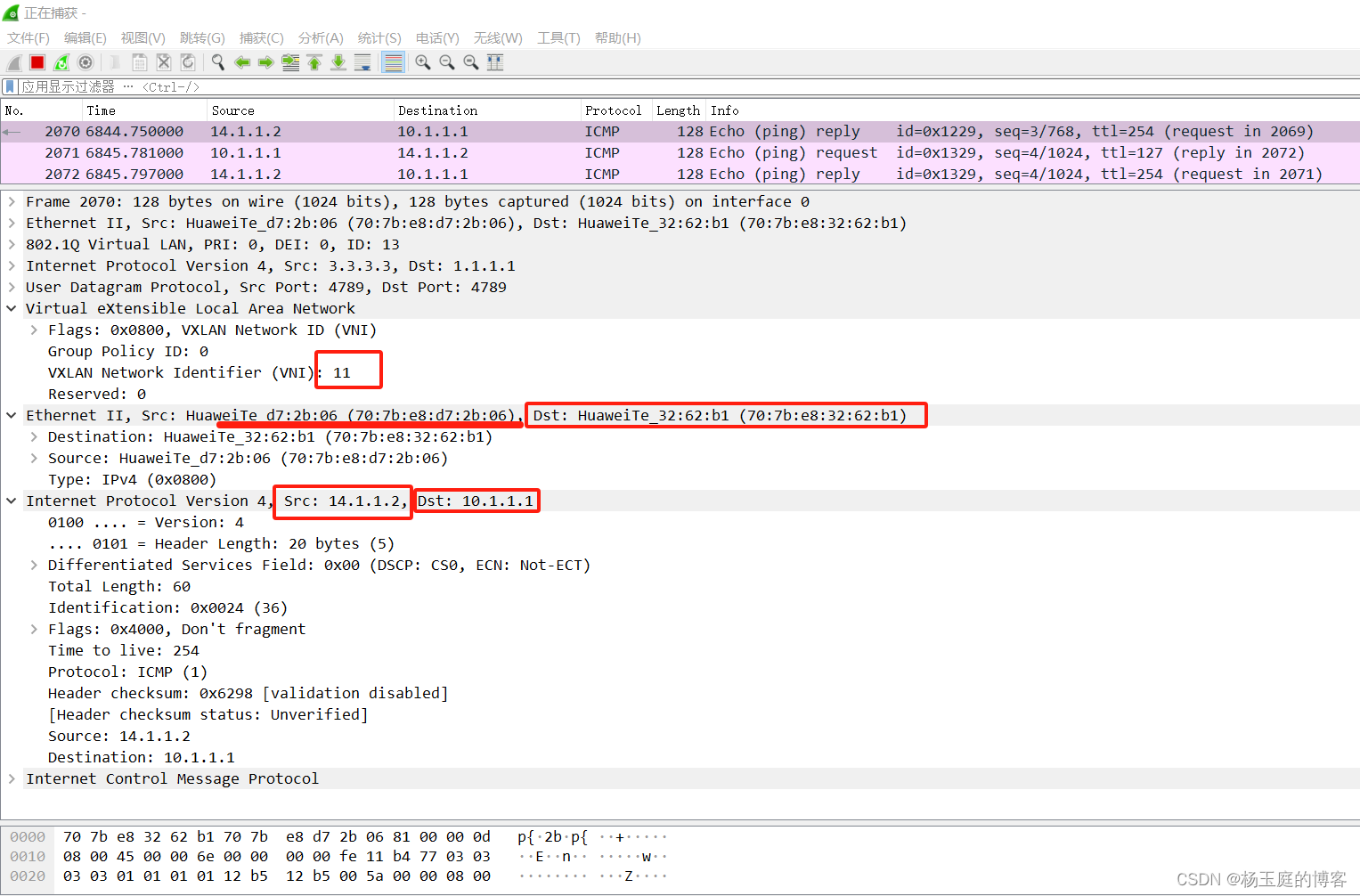Expand the Frame 2070 tree node

(x=12, y=202)
